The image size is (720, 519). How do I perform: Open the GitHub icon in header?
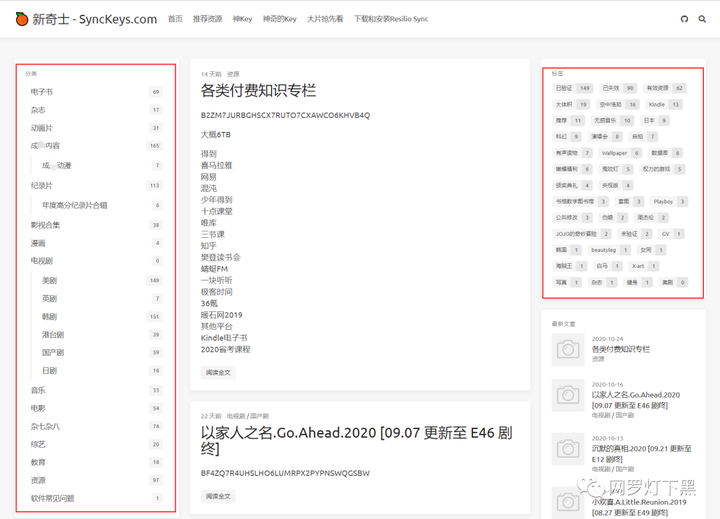[684, 19]
